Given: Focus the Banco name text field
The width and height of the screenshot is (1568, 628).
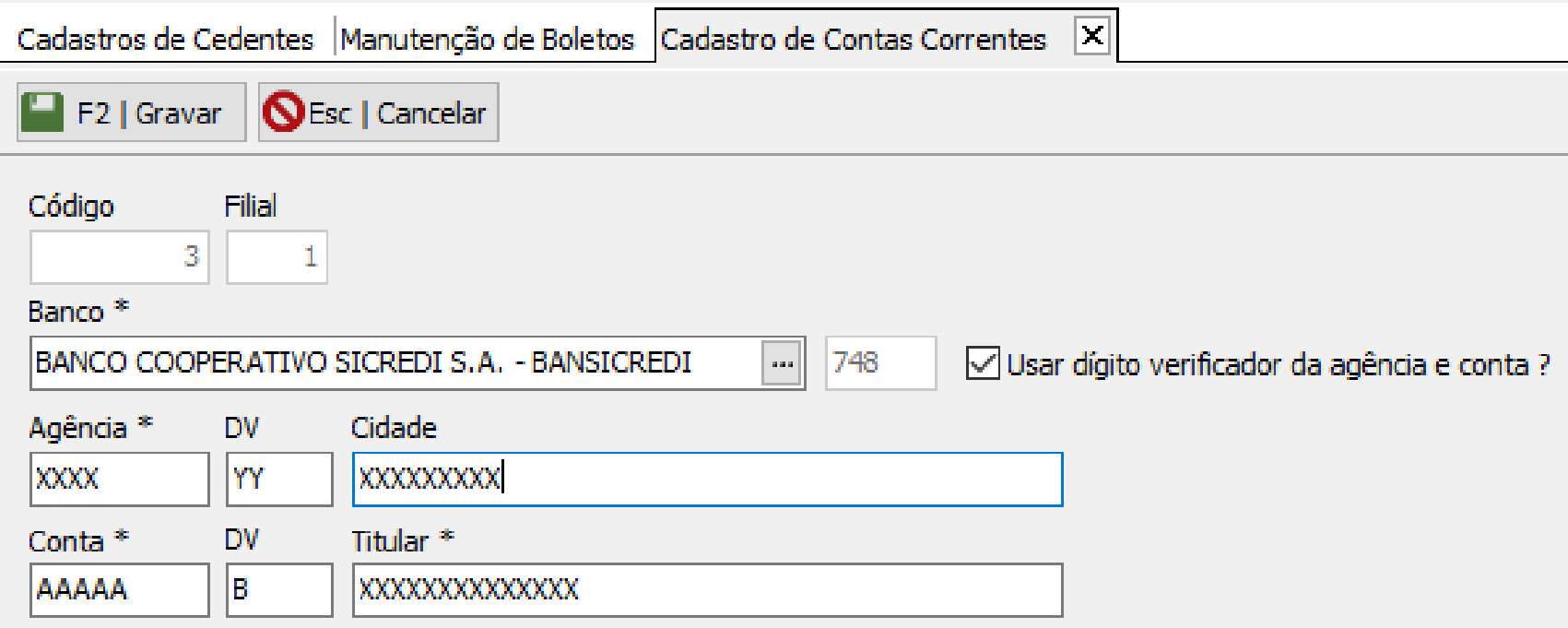Looking at the screenshot, I should [396, 363].
